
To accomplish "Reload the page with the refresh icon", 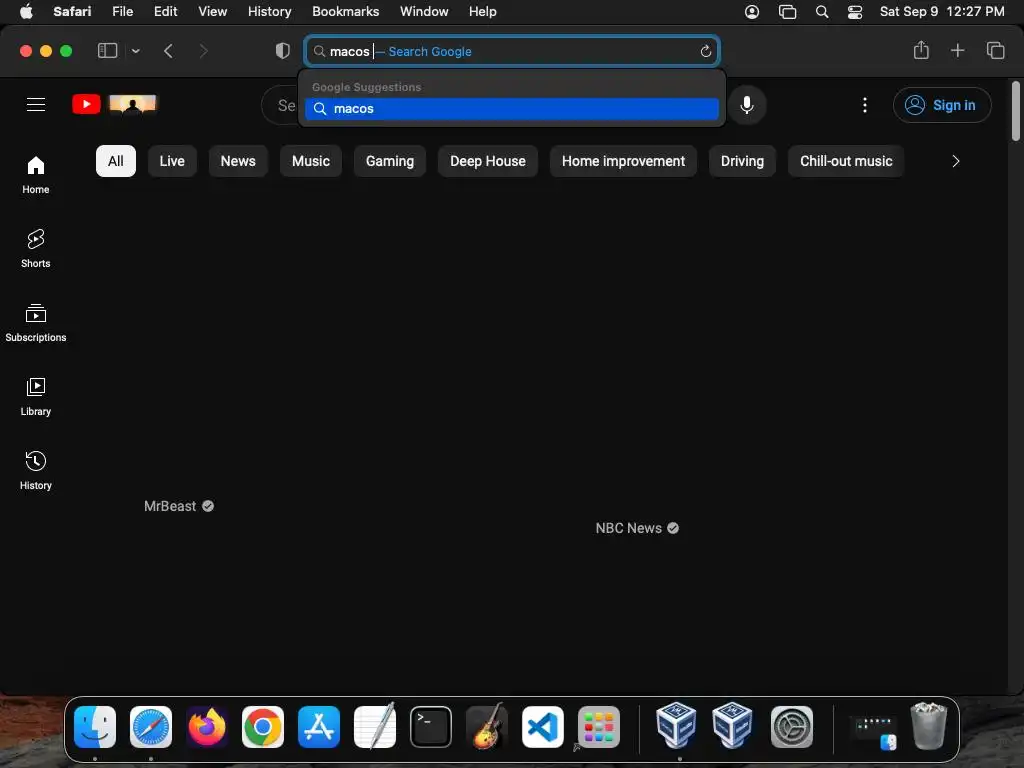I will click(x=705, y=52).
